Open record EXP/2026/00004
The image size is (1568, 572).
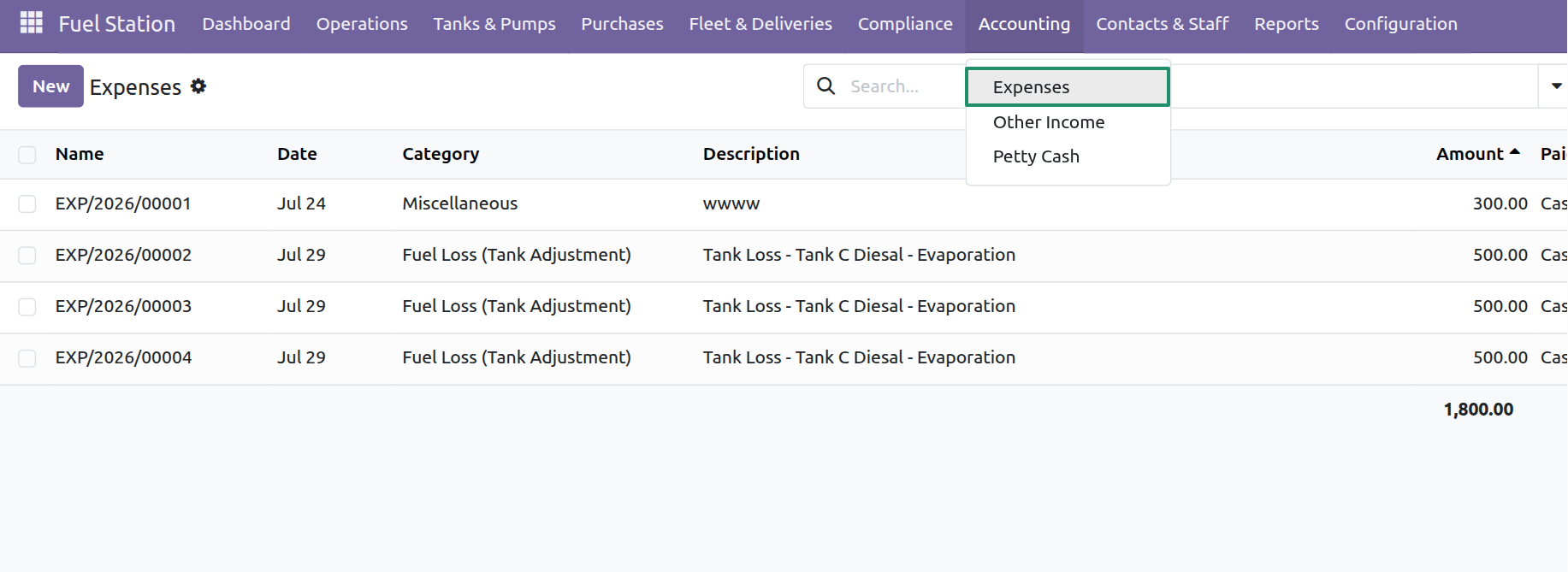pyautogui.click(x=123, y=357)
